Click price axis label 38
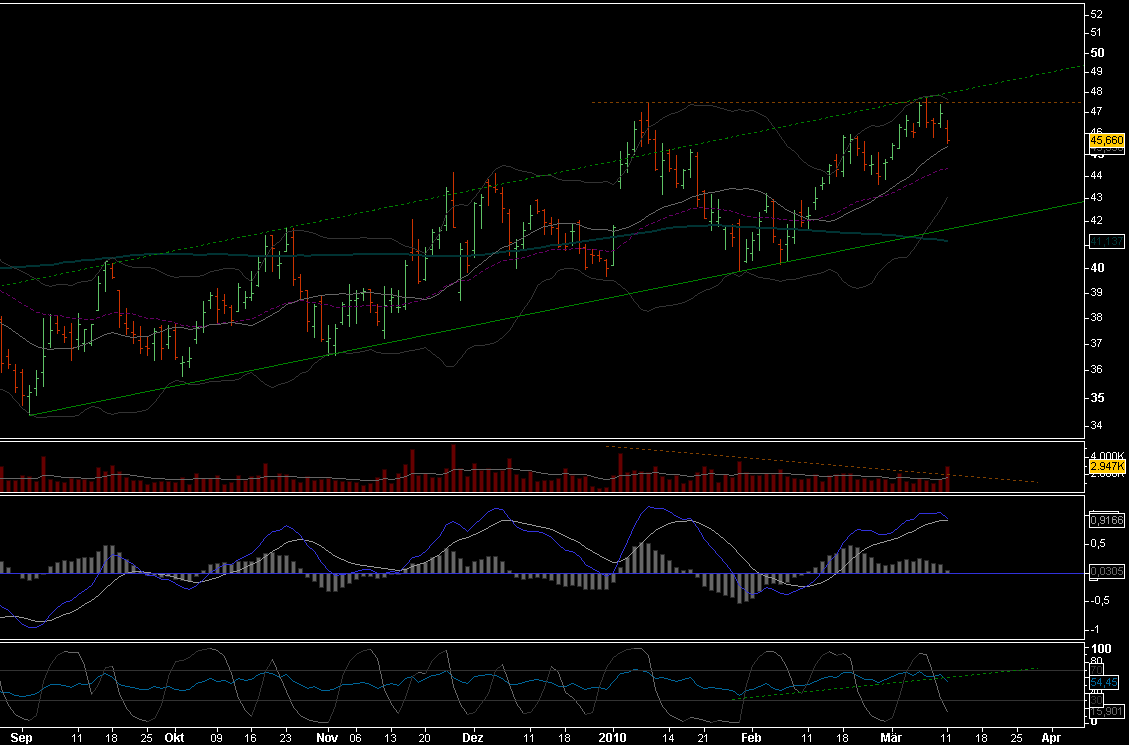The height and width of the screenshot is (745, 1129). click(1097, 317)
